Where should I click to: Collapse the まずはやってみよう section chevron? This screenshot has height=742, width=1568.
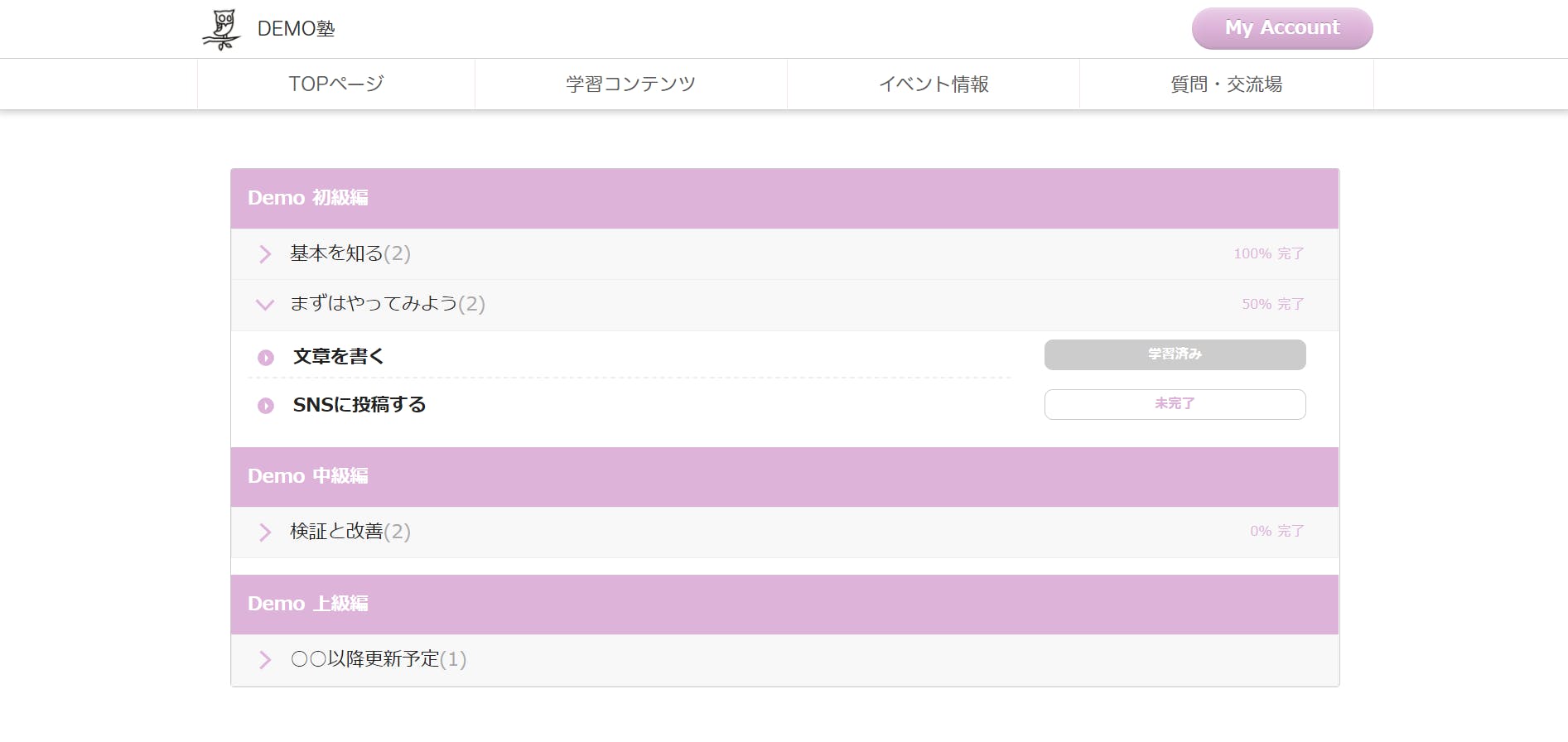(265, 305)
